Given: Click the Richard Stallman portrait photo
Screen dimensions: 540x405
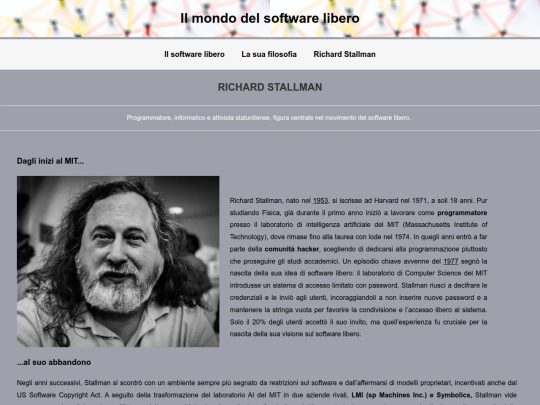Looking at the screenshot, I should pos(118,261).
